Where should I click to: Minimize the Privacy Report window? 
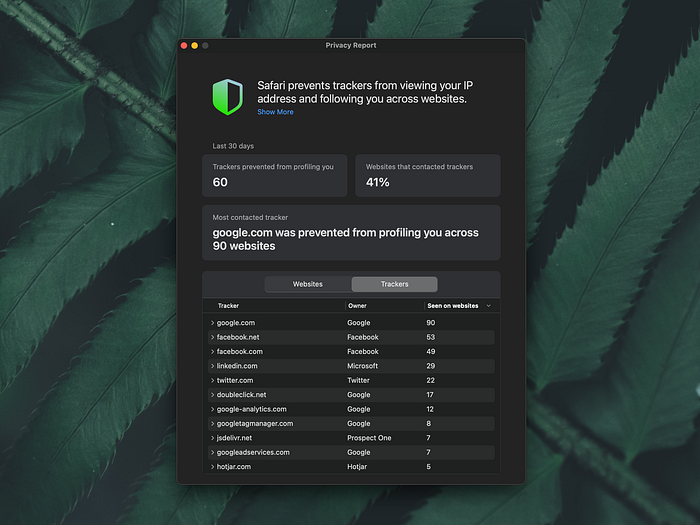tap(195, 46)
